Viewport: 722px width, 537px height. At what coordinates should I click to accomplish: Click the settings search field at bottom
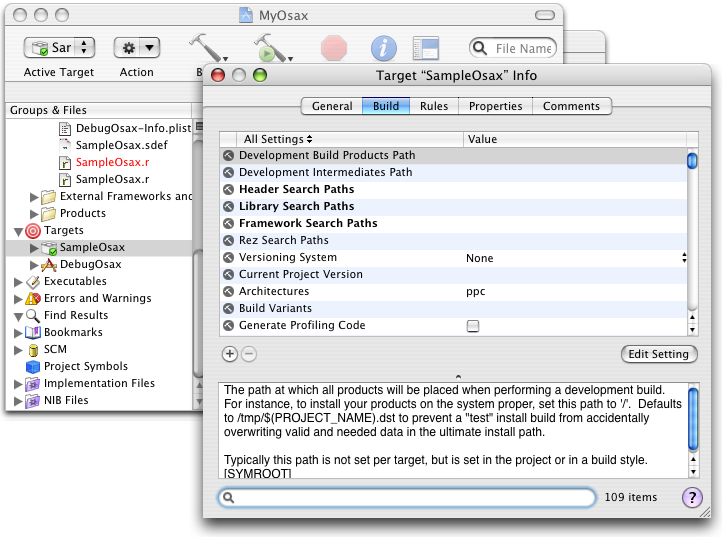[x=407, y=497]
